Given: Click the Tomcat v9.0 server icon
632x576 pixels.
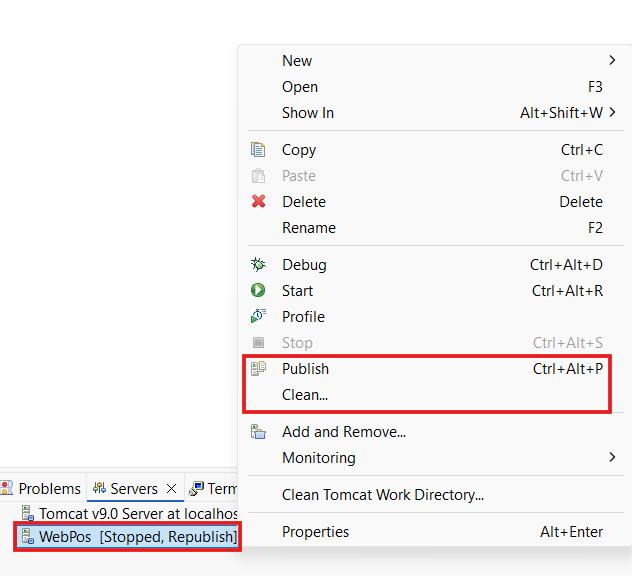Looking at the screenshot, I should 28,513.
